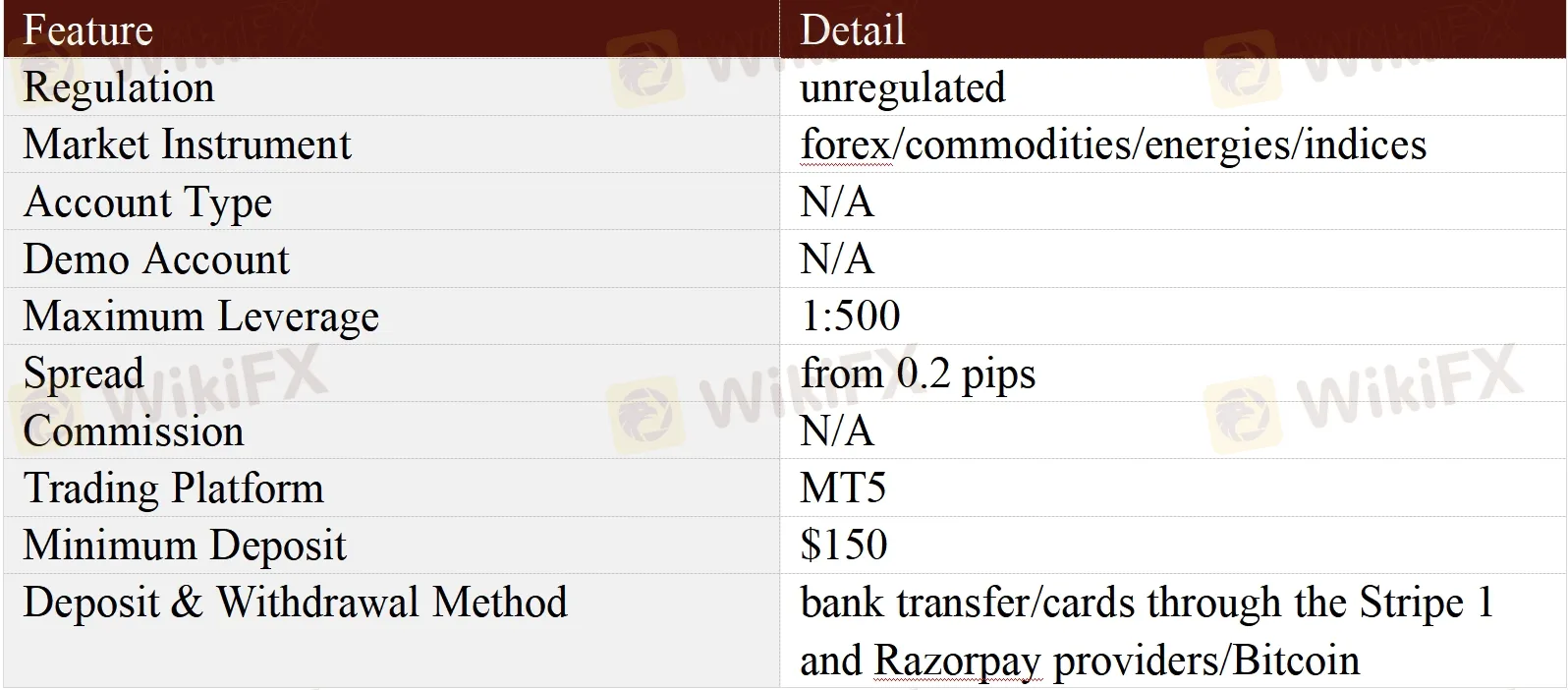1568x690 pixels.
Task: Click the underlined word 'forex'
Action: pos(845,144)
